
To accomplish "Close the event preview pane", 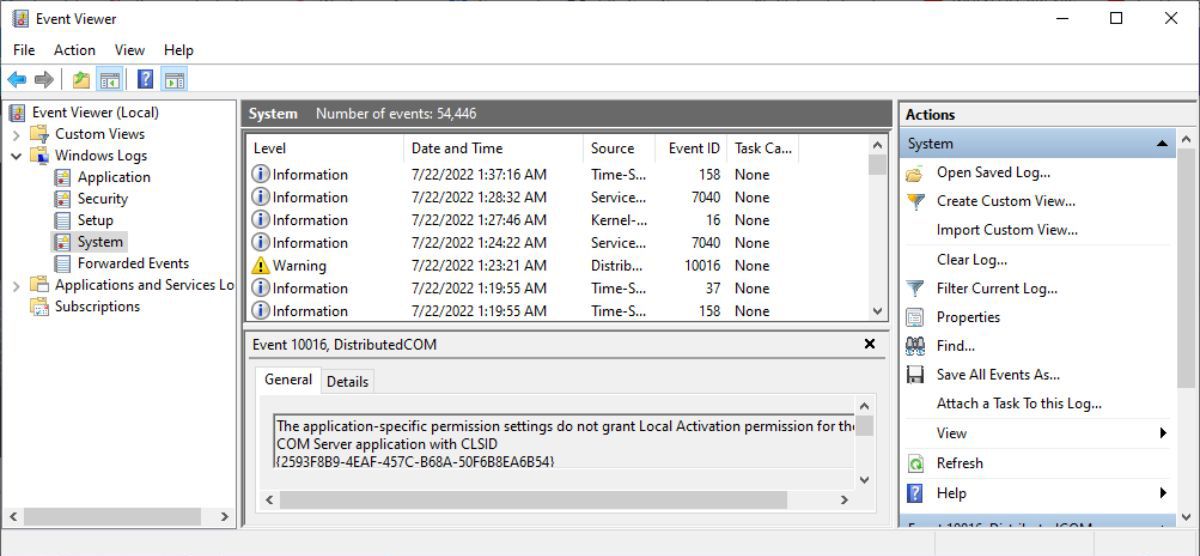I will (x=869, y=344).
